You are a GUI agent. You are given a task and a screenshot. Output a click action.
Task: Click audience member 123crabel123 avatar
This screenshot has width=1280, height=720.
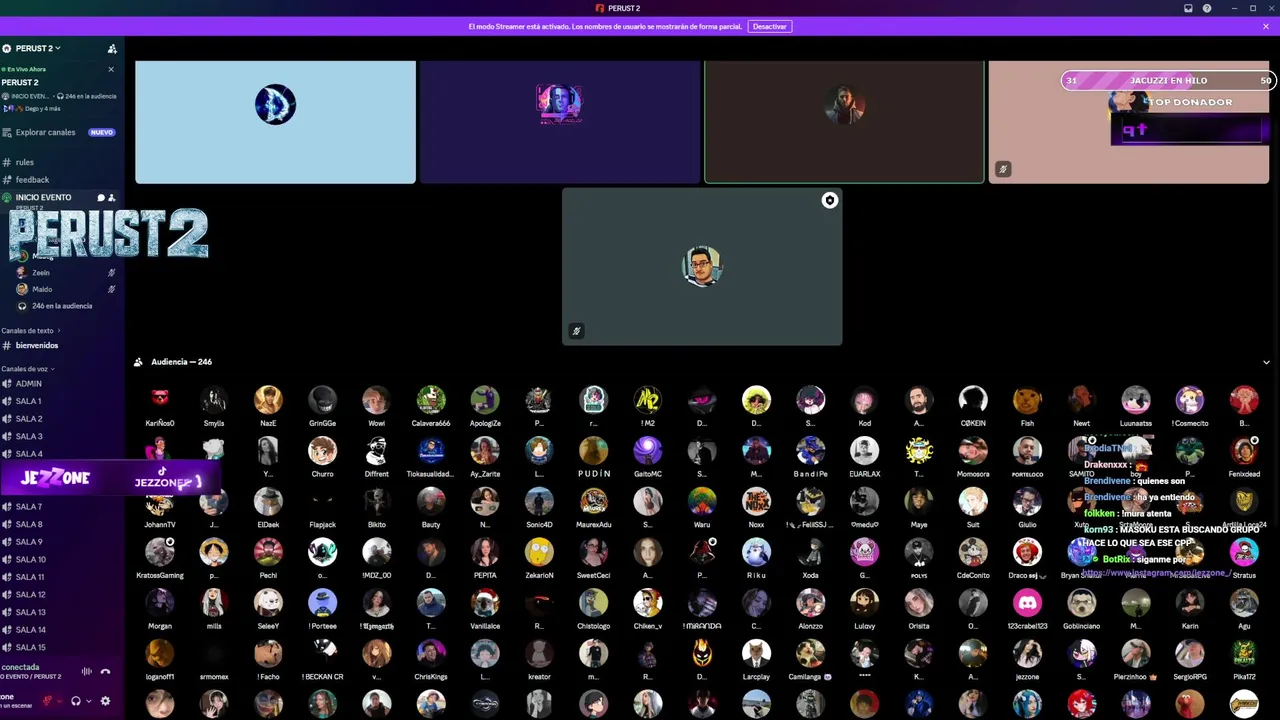[1027, 603]
